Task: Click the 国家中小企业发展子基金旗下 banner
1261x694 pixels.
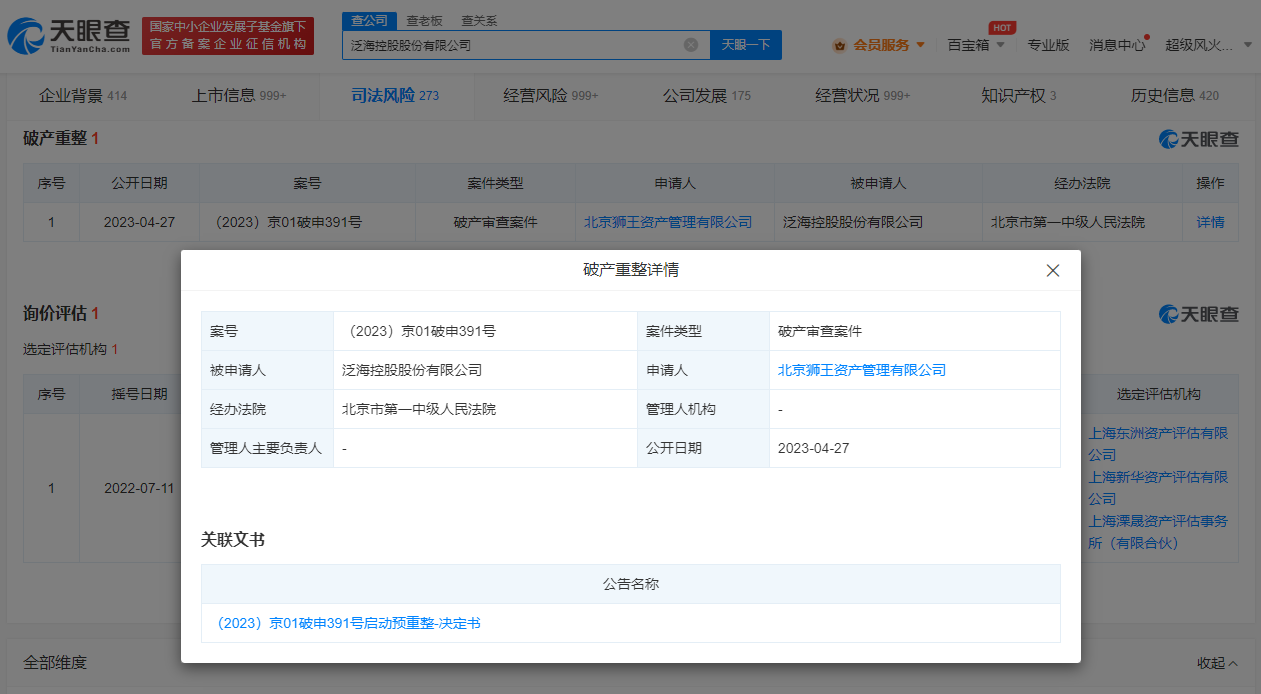Action: point(228,36)
